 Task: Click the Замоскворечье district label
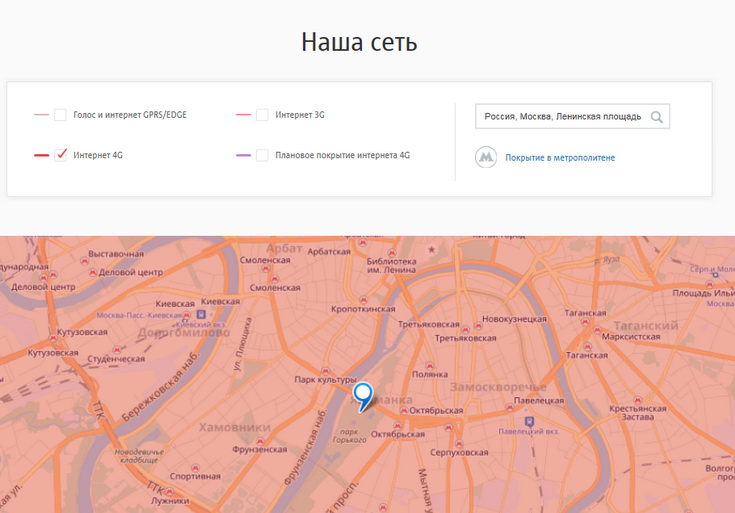498,387
